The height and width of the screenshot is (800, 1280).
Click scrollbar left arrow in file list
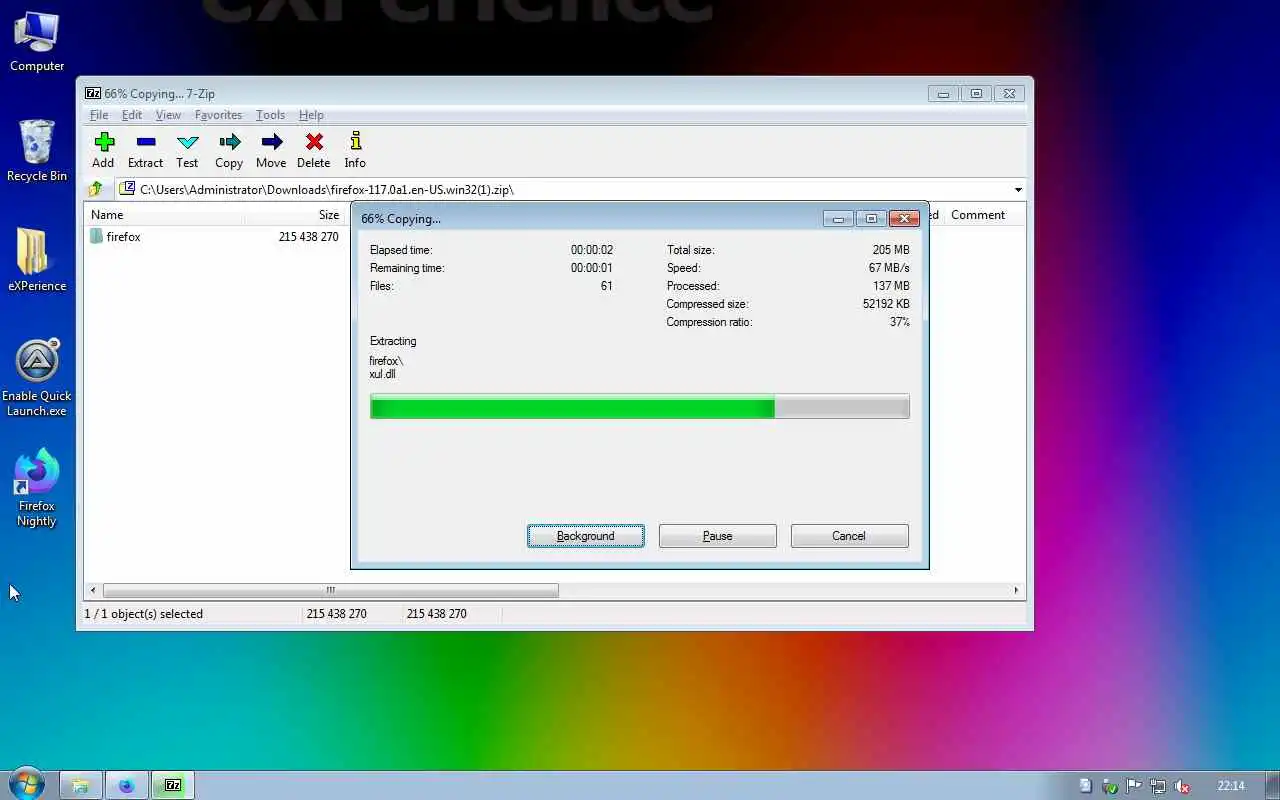93,590
